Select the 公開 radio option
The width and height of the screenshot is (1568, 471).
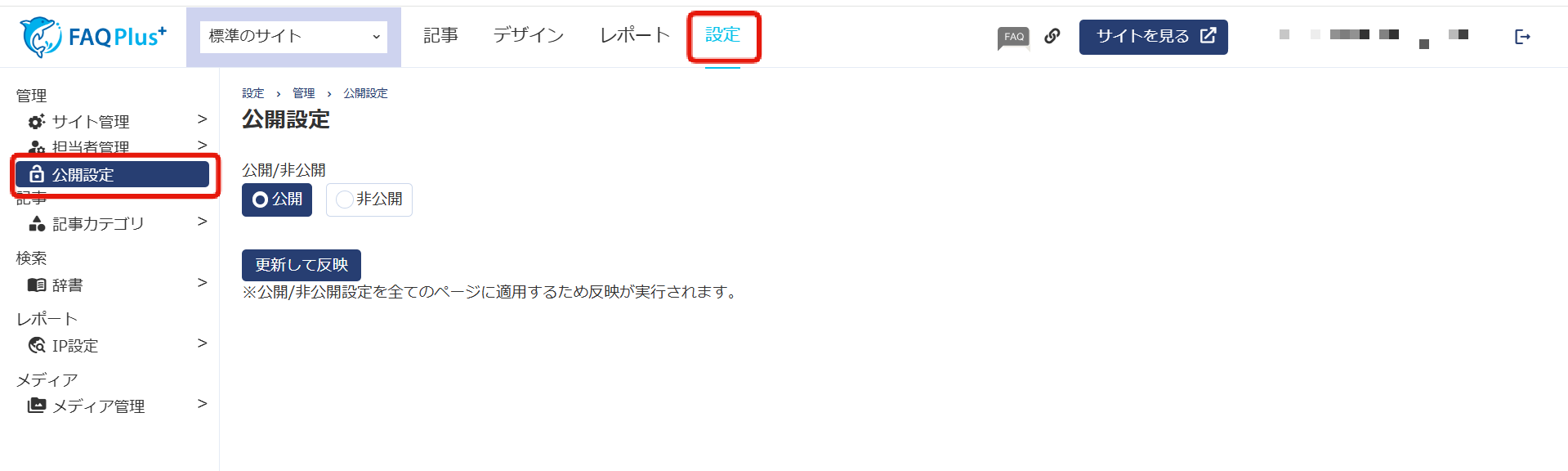[277, 200]
